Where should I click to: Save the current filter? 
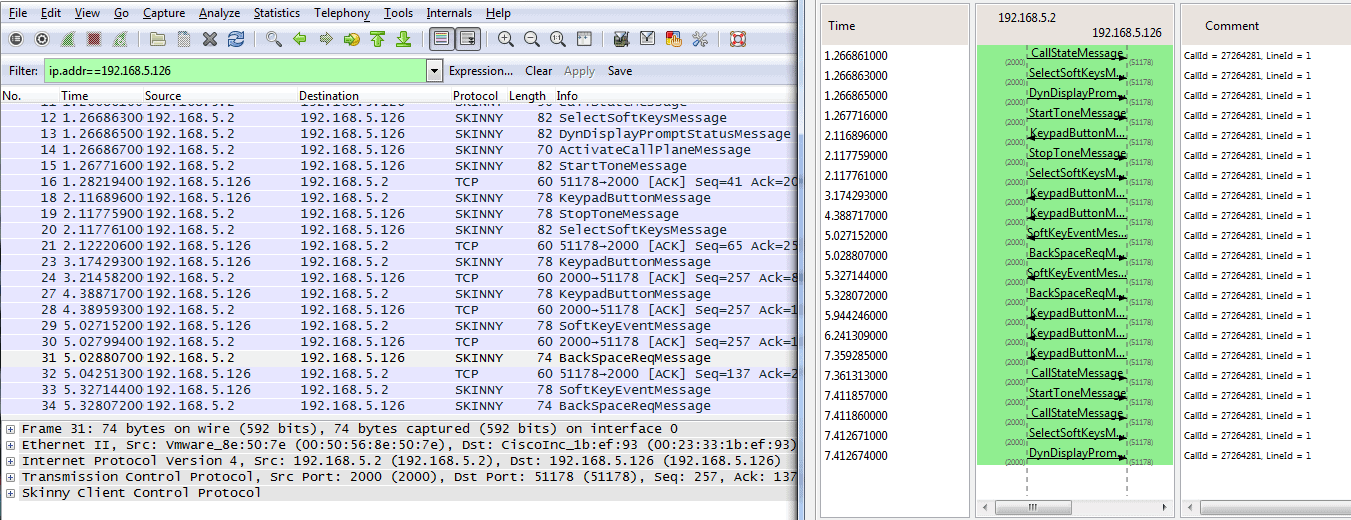tap(620, 71)
